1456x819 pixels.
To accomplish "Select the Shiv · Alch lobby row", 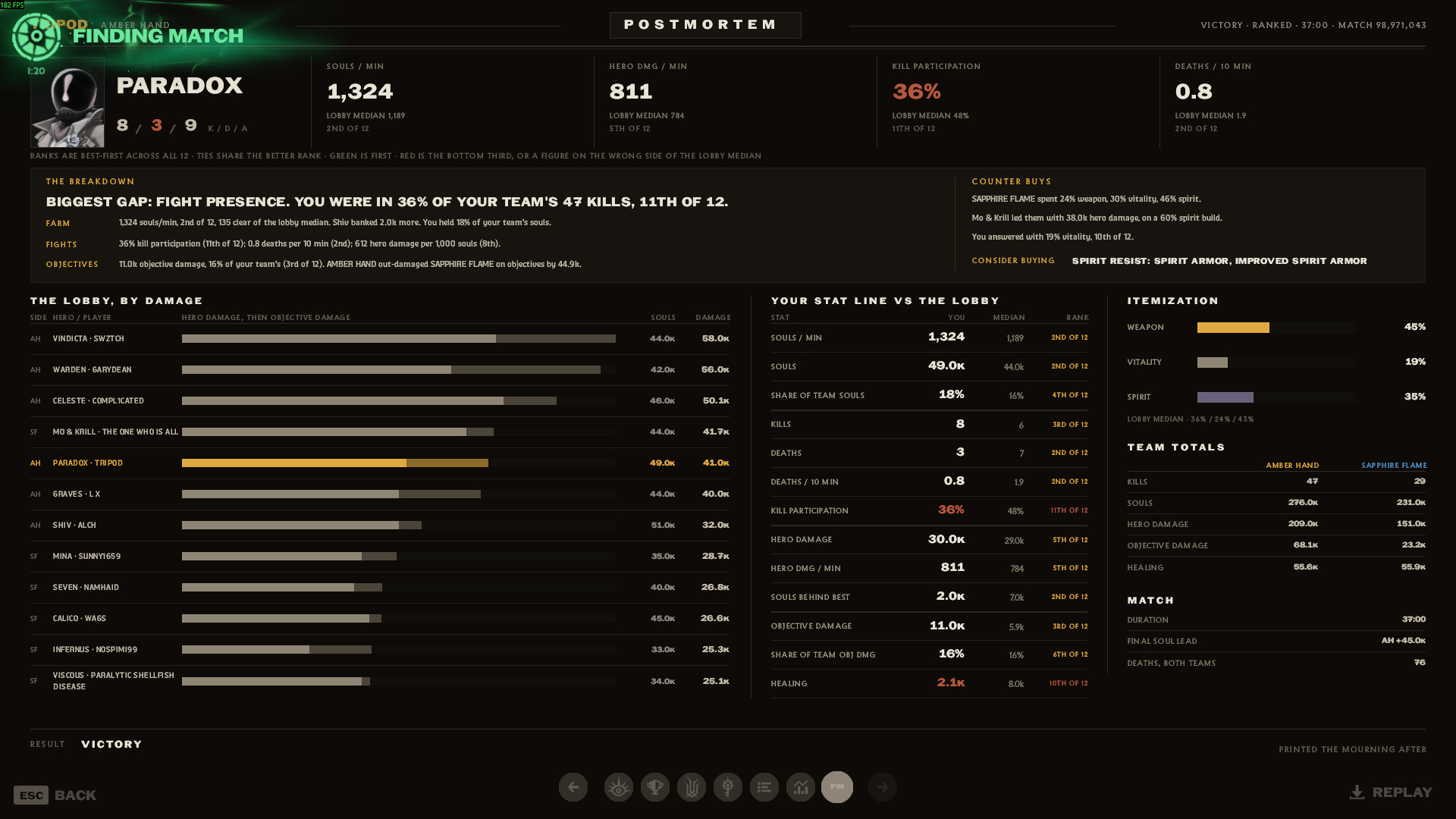I will tap(380, 526).
